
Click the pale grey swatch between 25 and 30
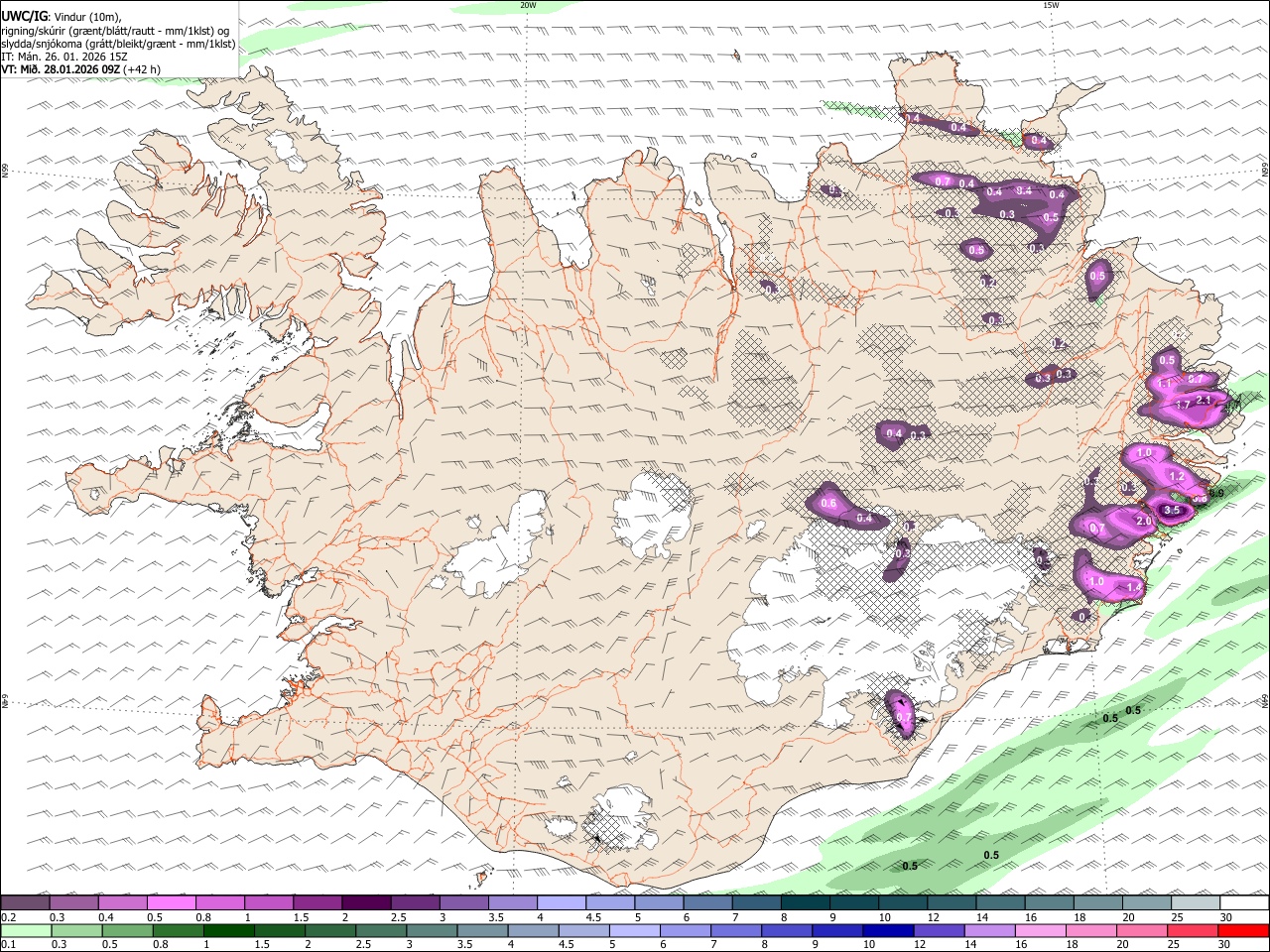[x=1197, y=902]
